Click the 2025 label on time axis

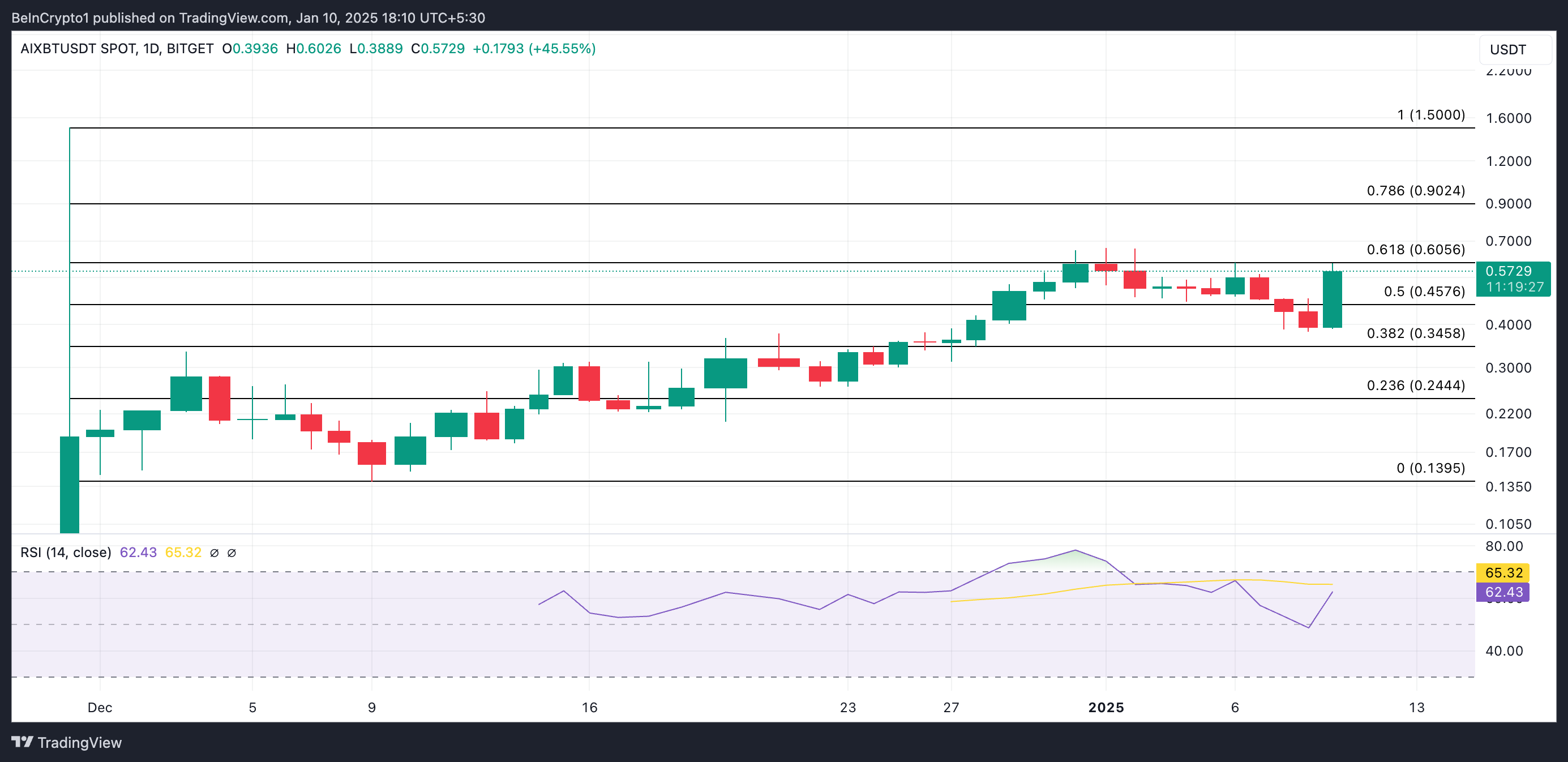[x=1106, y=707]
